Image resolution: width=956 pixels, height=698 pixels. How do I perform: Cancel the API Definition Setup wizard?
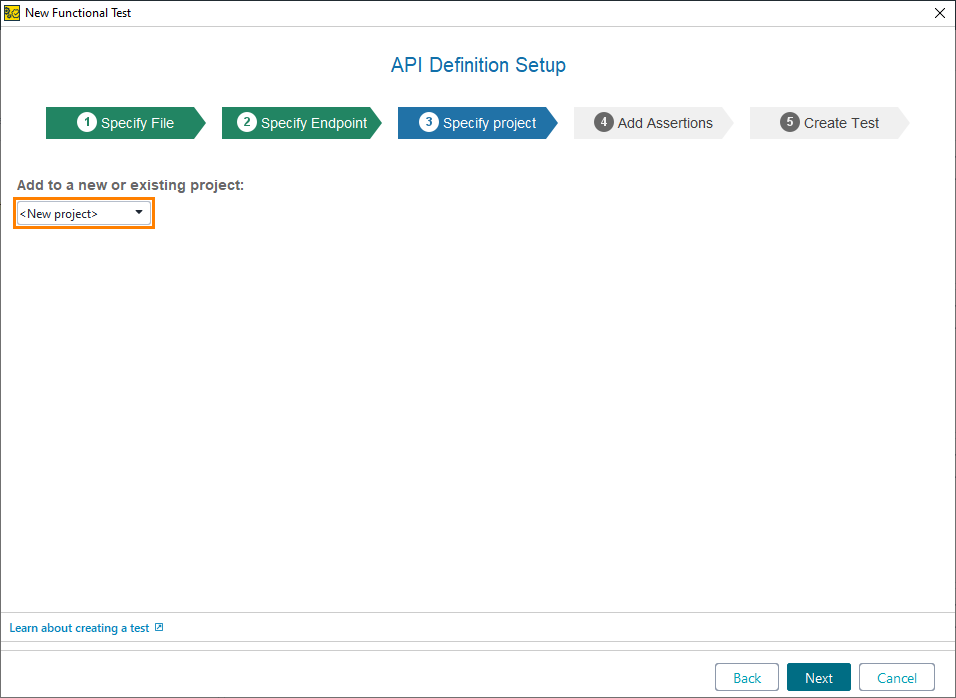click(896, 678)
